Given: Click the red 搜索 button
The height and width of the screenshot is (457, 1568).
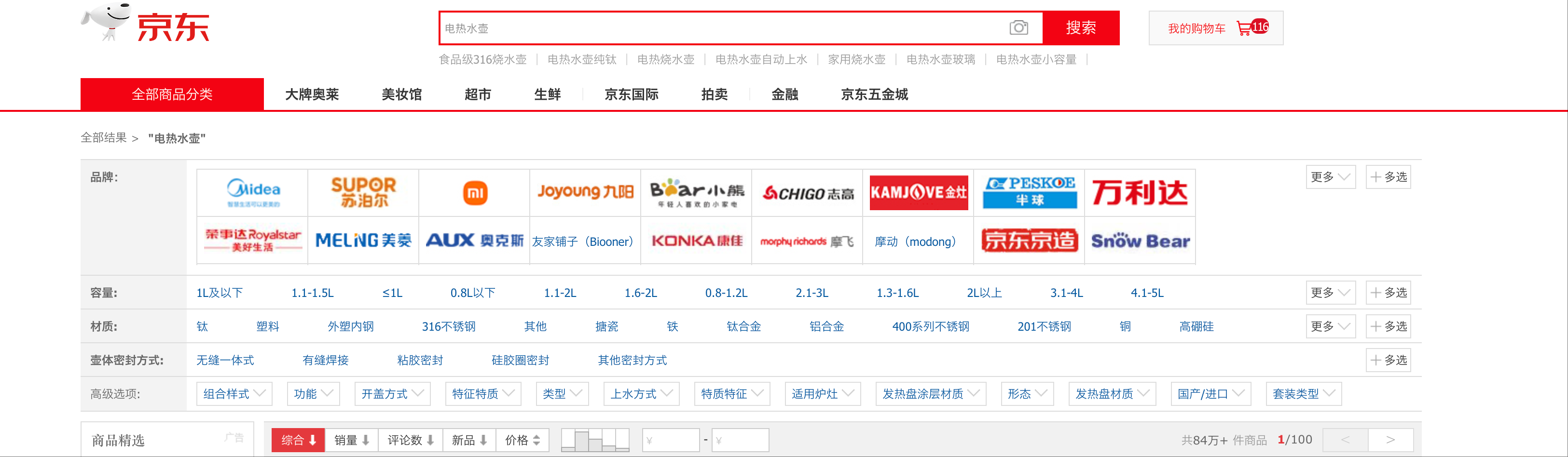Looking at the screenshot, I should [1081, 28].
